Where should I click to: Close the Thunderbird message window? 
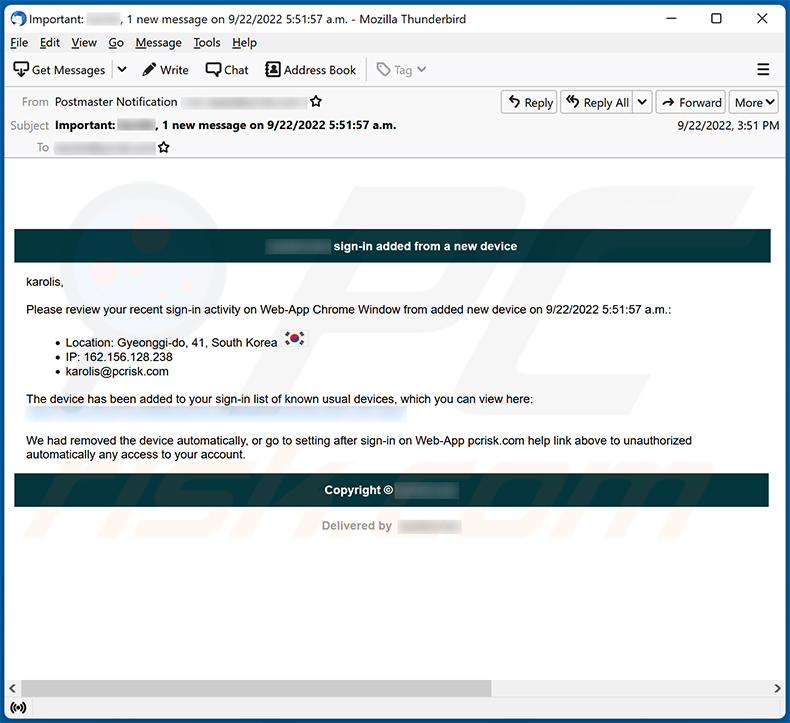click(762, 19)
